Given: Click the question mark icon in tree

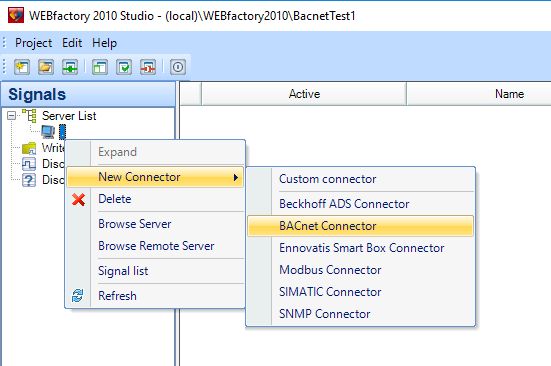Looking at the screenshot, I should (29, 180).
